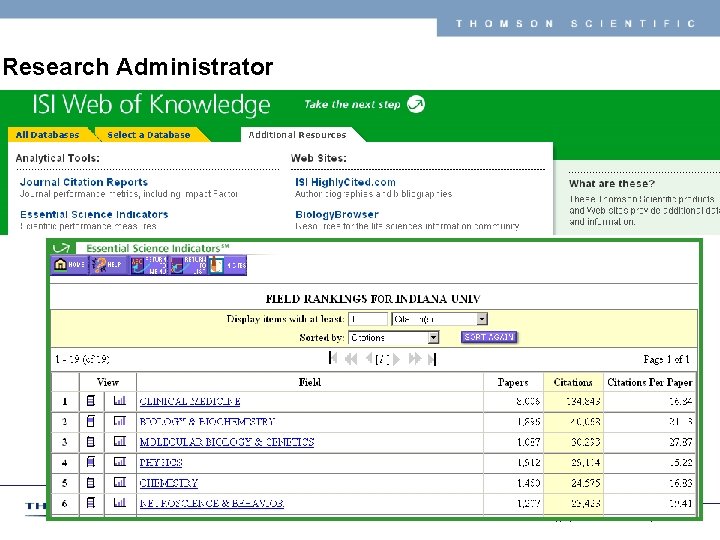Open the Display items threshold type dropdown

point(439,319)
